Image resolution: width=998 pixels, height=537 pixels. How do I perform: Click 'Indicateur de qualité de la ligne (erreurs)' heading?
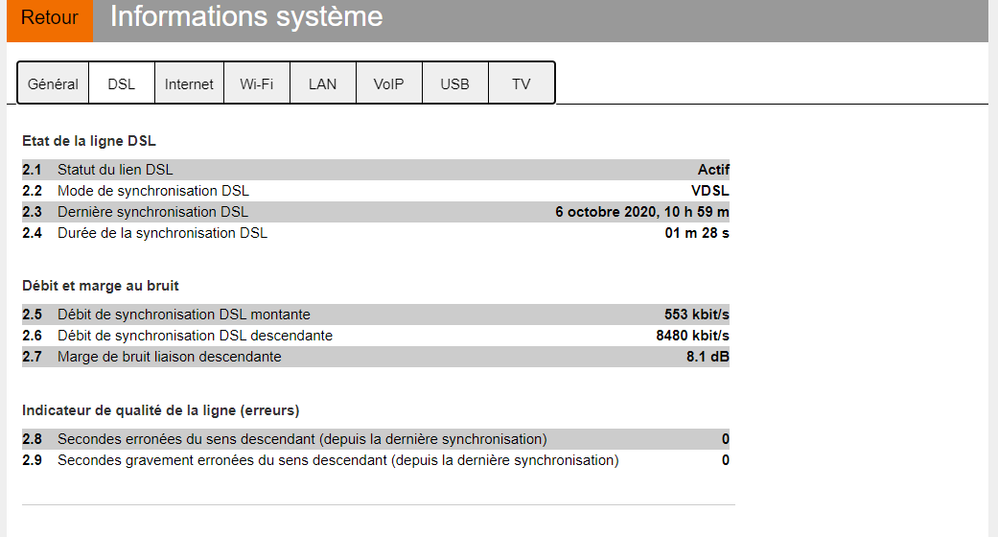[x=161, y=410]
